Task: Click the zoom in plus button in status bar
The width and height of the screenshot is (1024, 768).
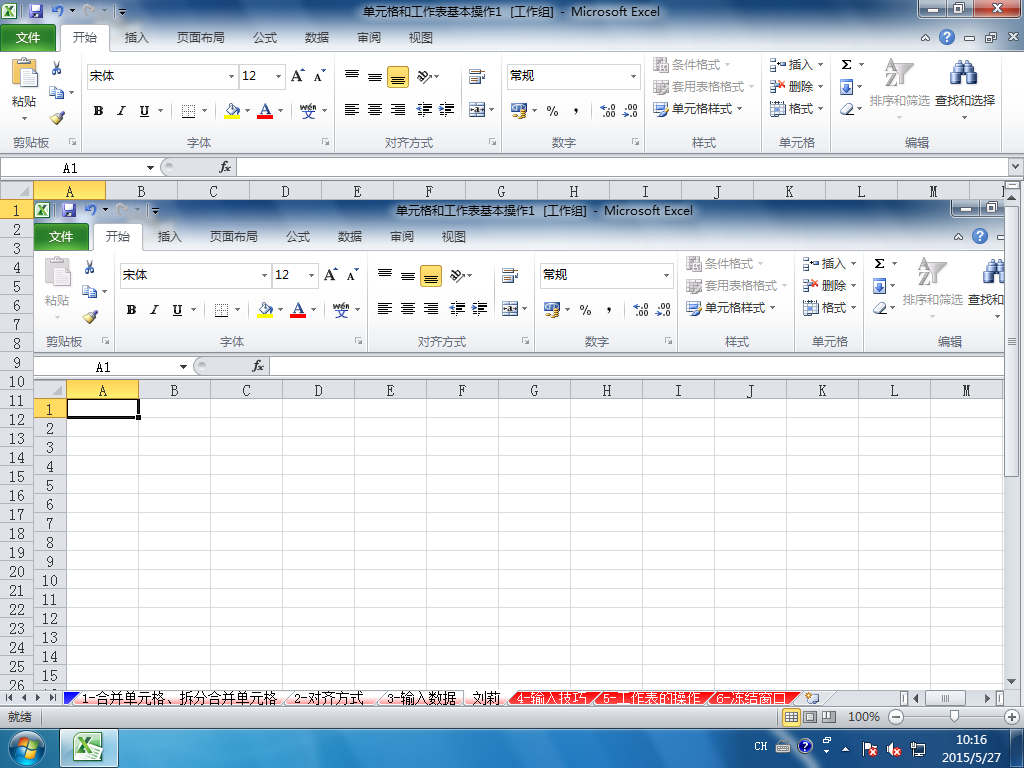Action: (x=1012, y=717)
